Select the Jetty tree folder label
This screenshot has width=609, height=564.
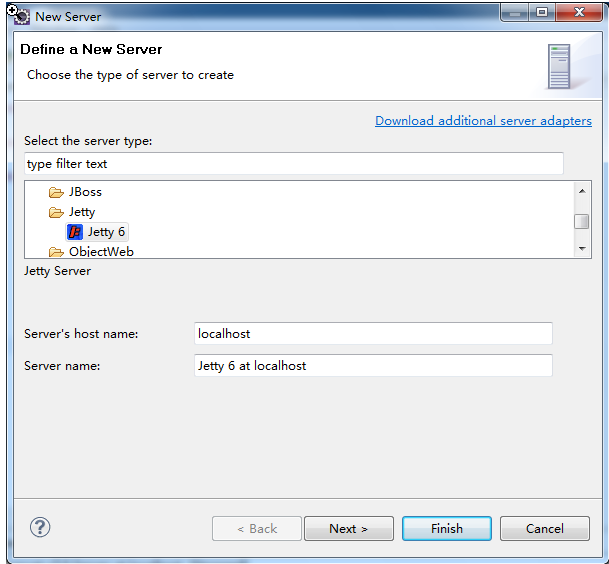click(82, 212)
